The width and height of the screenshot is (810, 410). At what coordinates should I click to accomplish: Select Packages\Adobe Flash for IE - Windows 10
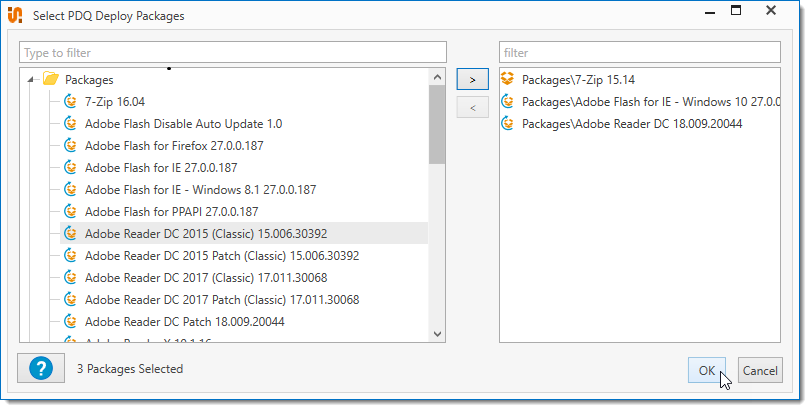[x=650, y=101]
